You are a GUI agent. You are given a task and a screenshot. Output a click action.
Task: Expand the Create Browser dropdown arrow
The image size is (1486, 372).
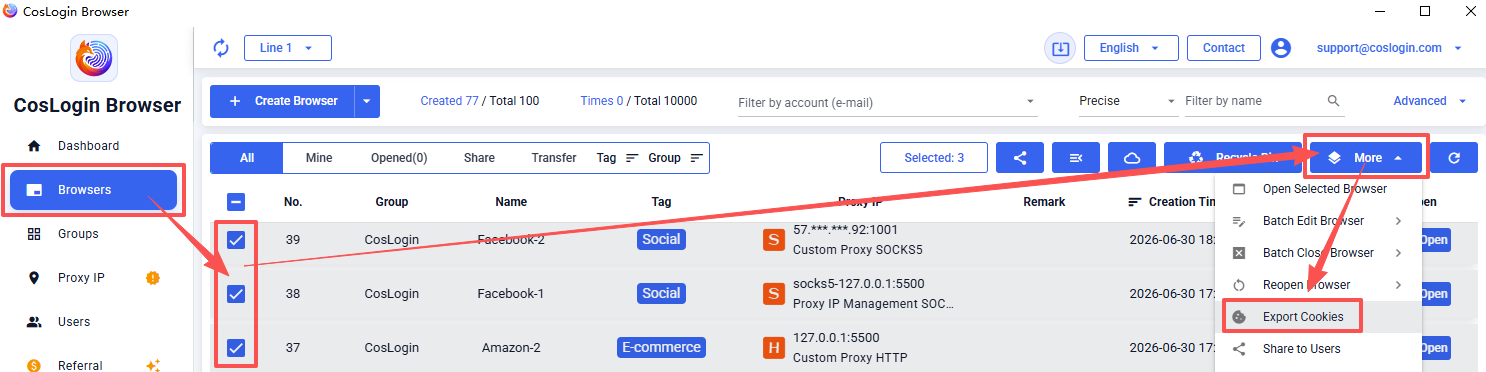[367, 101]
